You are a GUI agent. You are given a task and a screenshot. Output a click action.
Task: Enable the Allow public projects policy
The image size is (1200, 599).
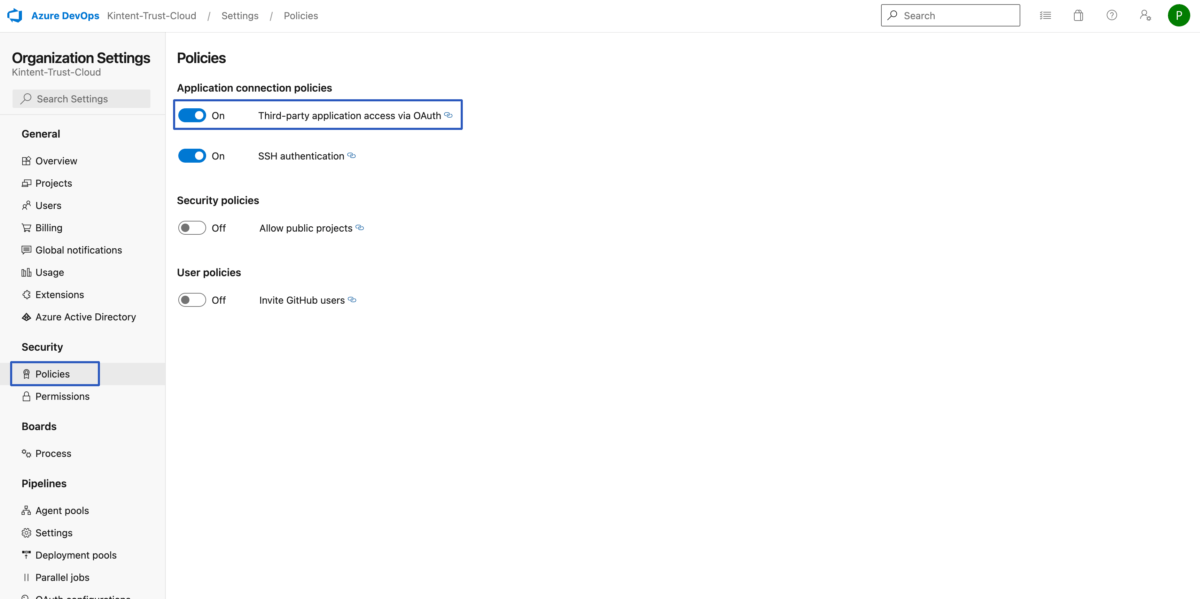click(x=192, y=227)
